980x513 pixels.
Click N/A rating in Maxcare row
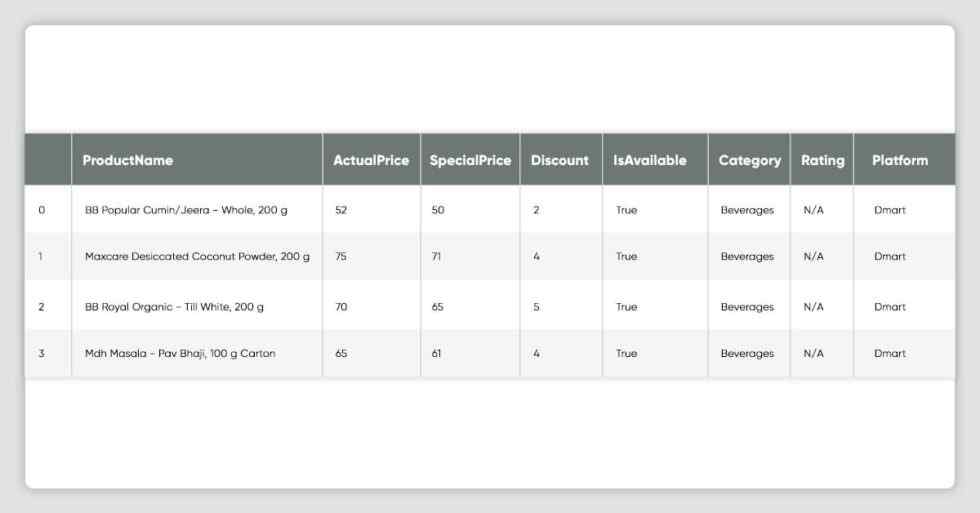tap(813, 256)
